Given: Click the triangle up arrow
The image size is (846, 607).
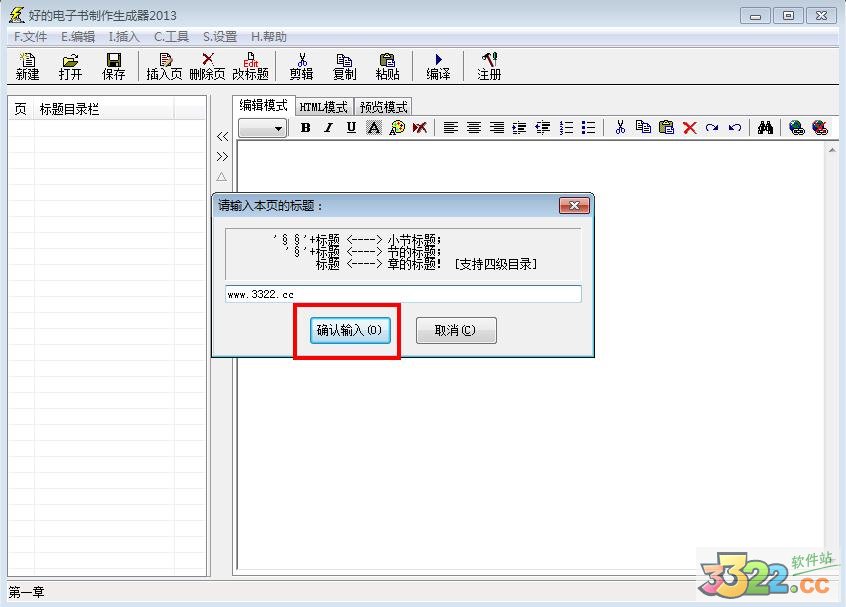Looking at the screenshot, I should 221,176.
